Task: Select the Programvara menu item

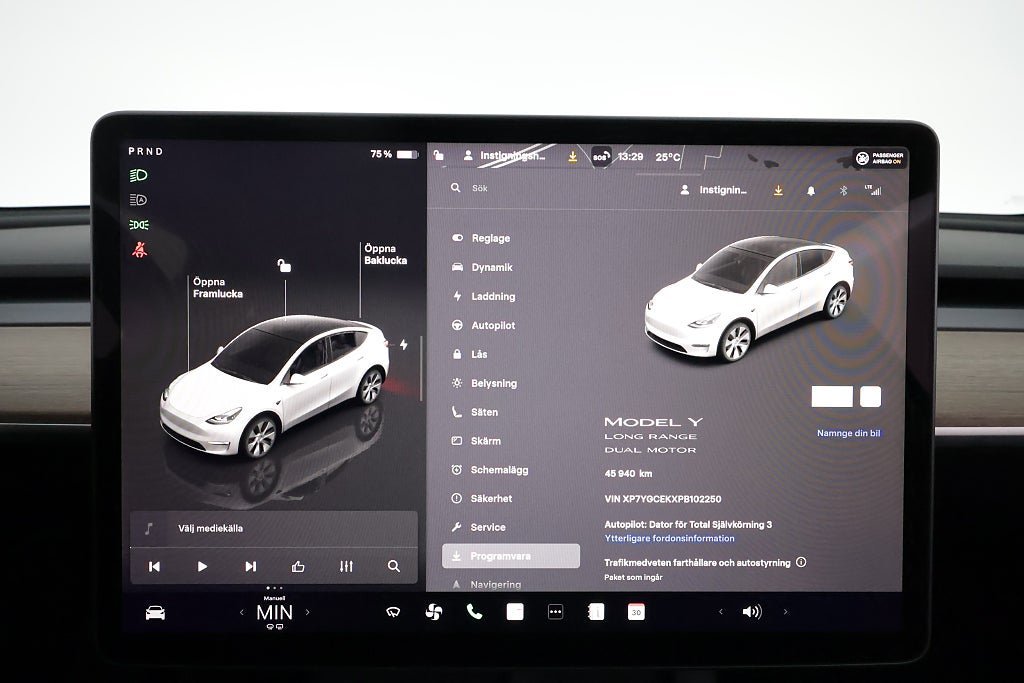Action: pyautogui.click(x=511, y=556)
